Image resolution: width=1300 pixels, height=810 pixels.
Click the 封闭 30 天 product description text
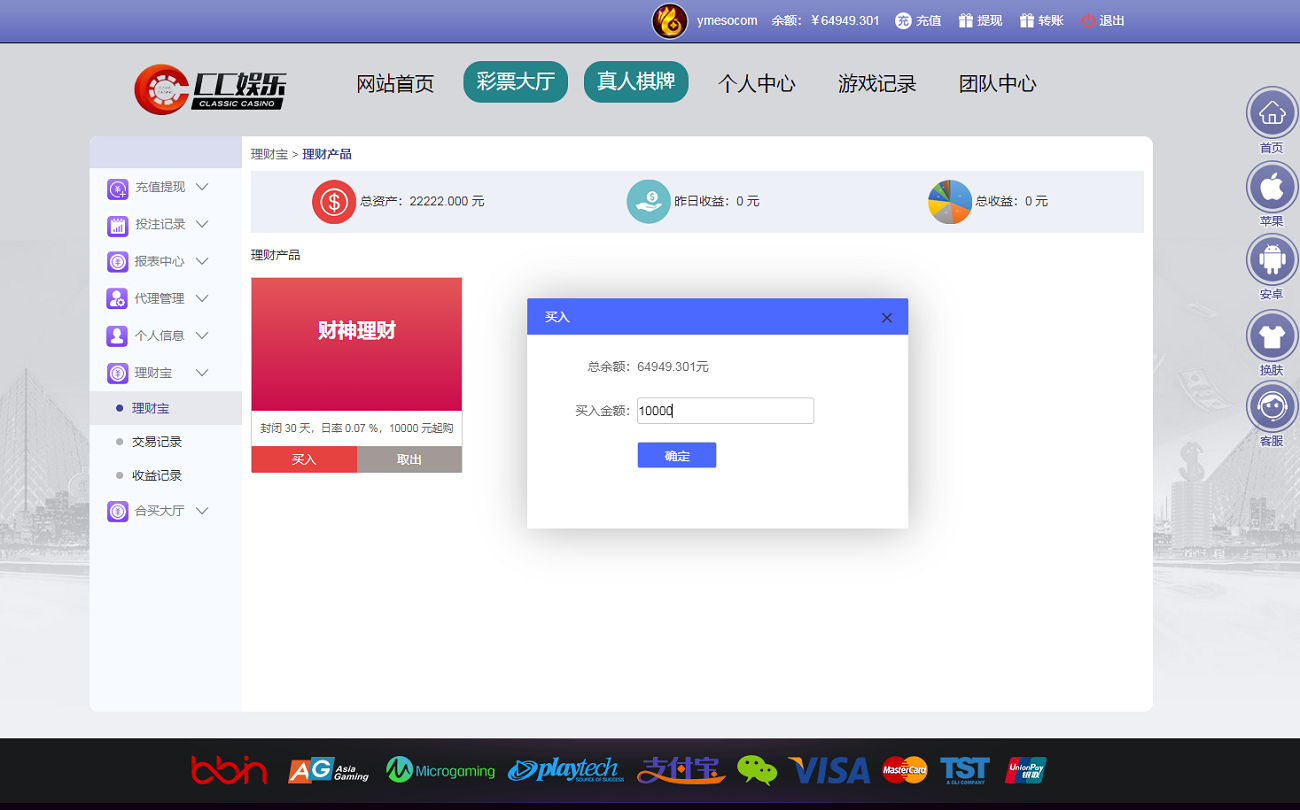point(357,428)
